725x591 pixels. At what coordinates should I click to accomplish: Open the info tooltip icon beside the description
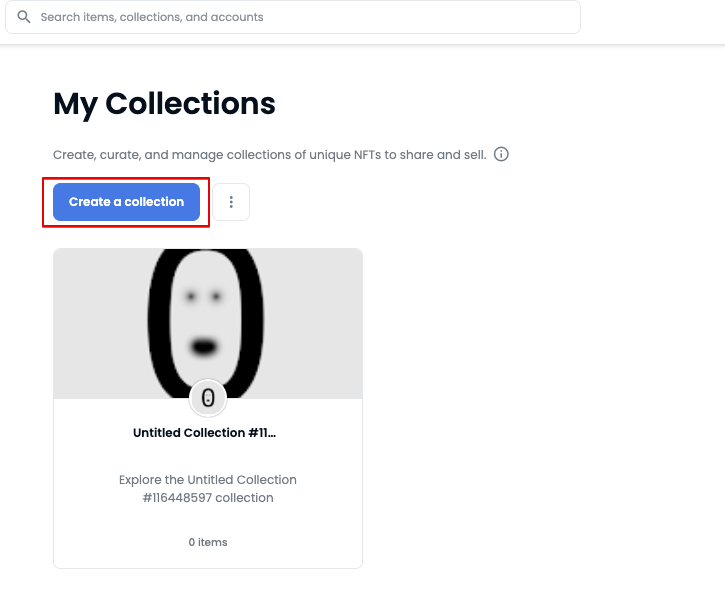[501, 154]
